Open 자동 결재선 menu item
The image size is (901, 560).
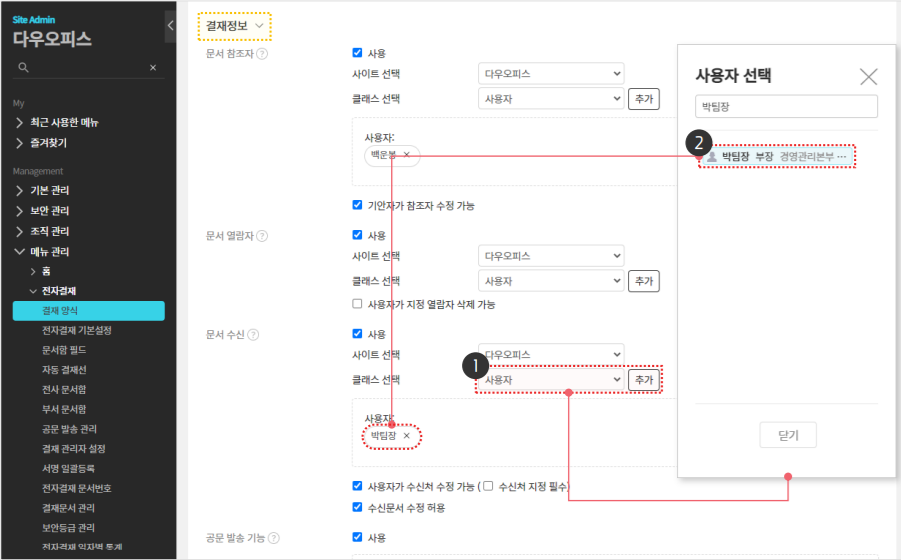tap(63, 369)
